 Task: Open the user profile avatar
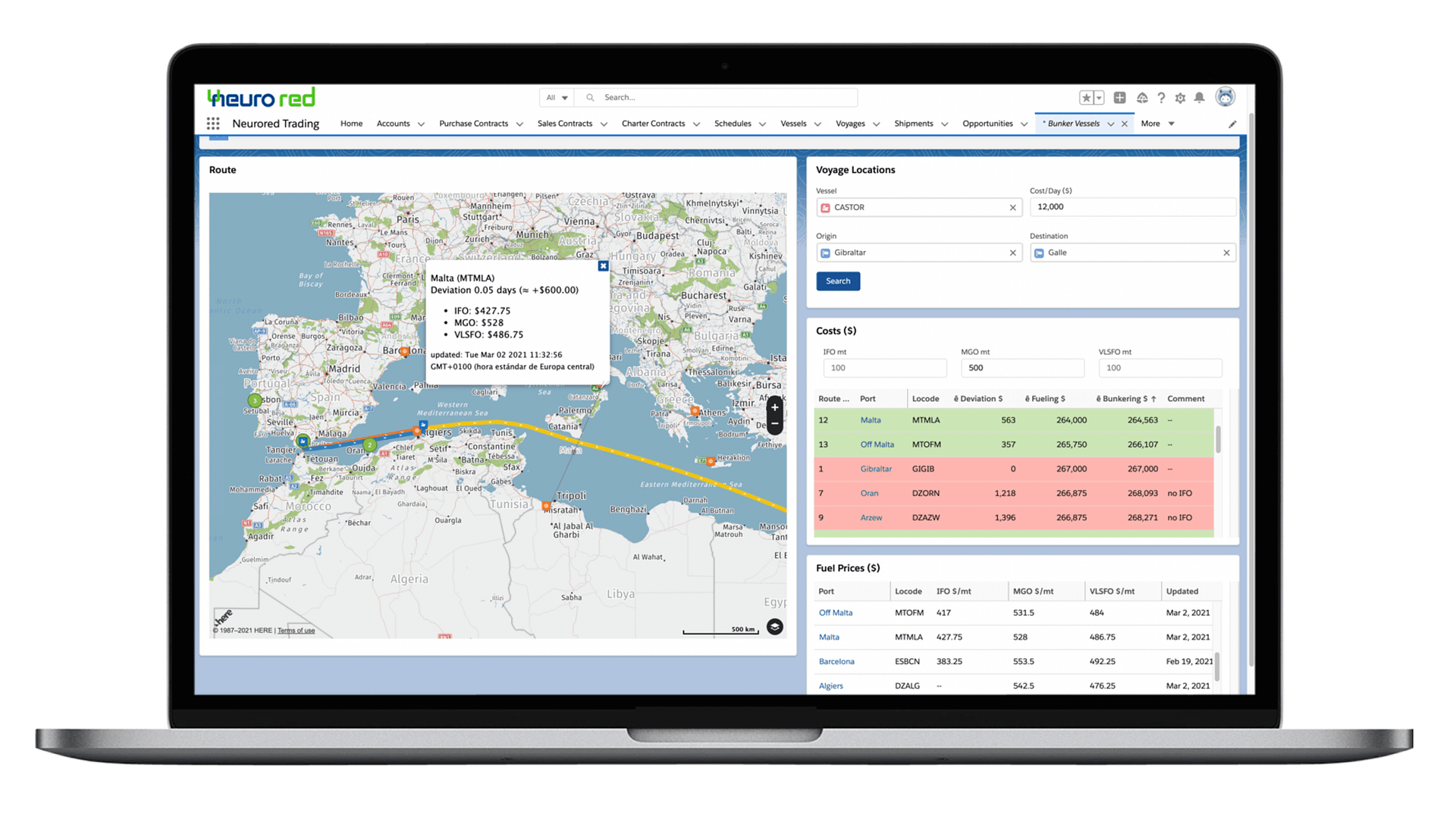pos(1225,97)
